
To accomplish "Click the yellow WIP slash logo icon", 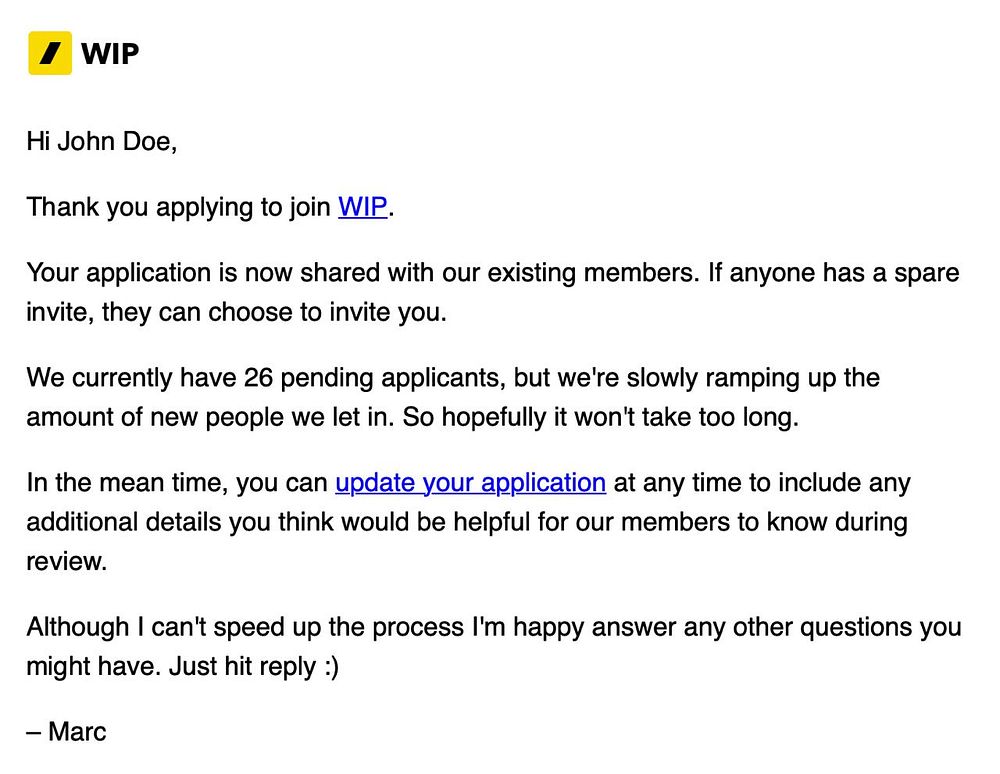I will click(50, 53).
